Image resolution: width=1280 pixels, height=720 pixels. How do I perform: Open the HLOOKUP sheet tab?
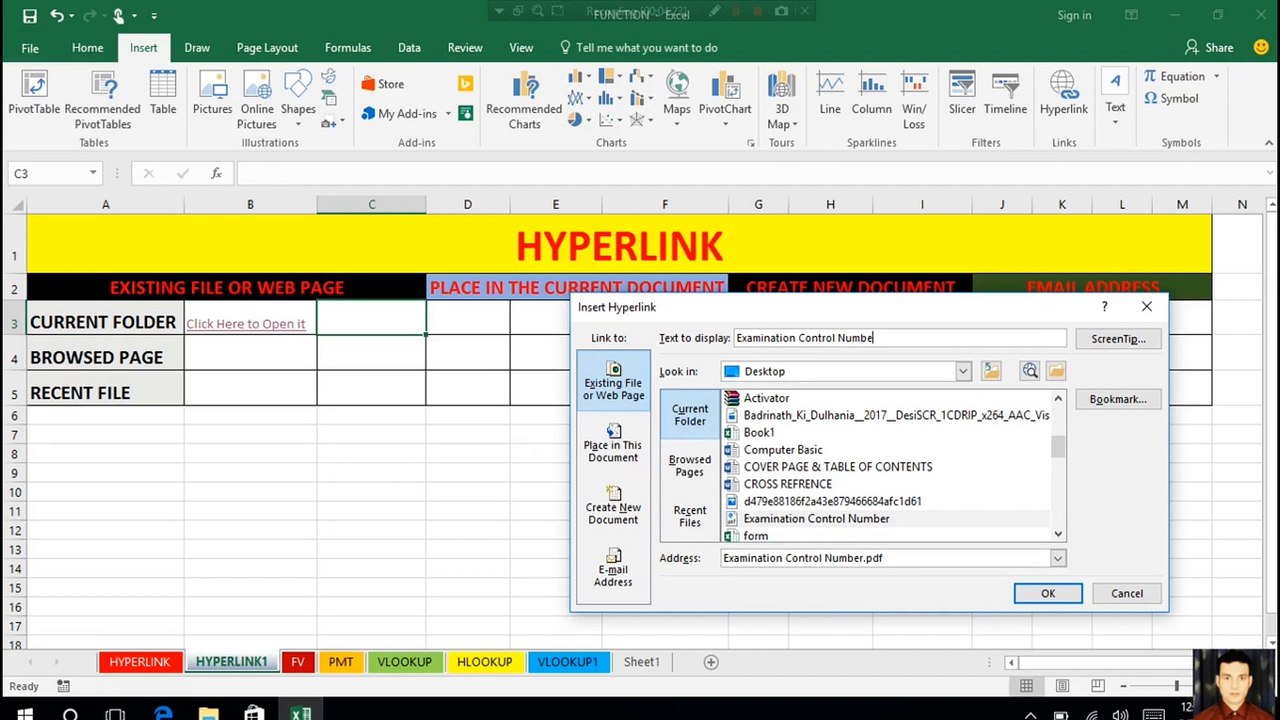click(x=484, y=662)
